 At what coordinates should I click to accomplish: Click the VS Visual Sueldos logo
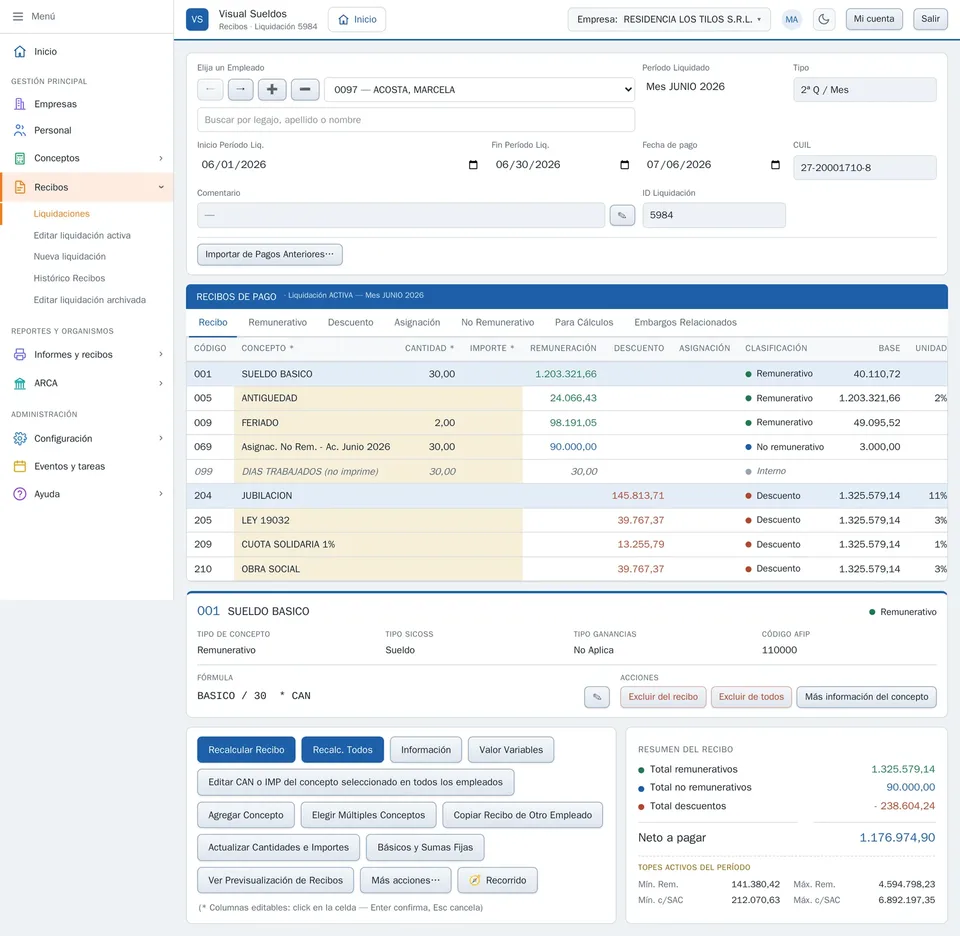197,20
